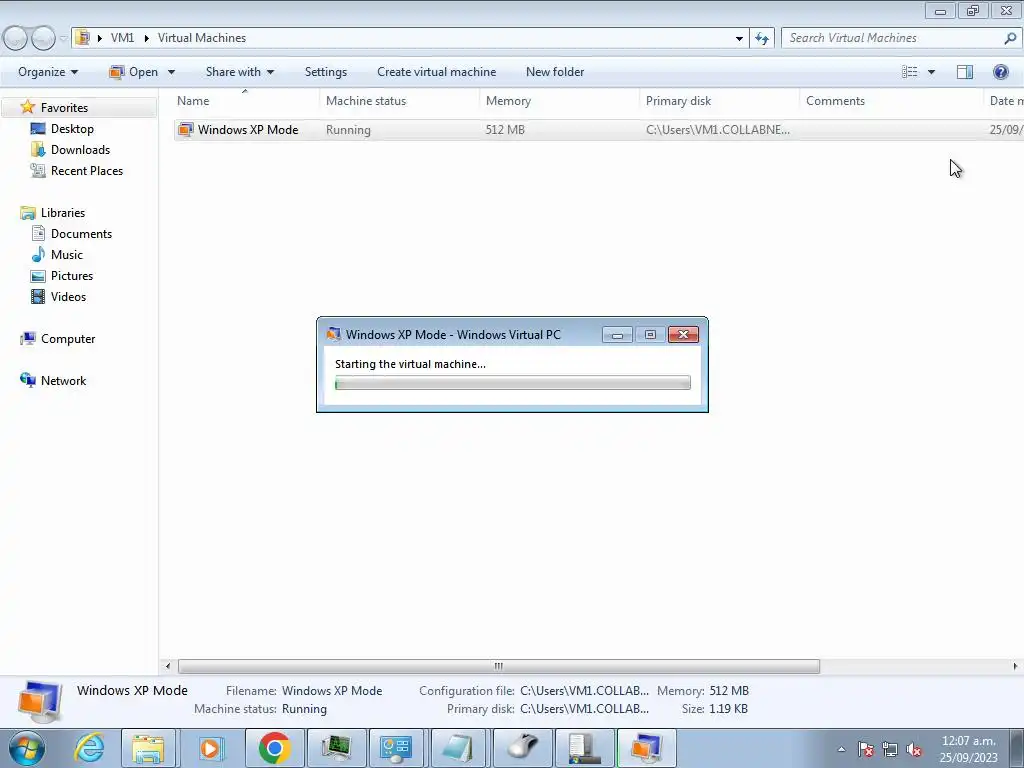Expand the arrow before VM1 in the address bar
The height and width of the screenshot is (768, 1024).
pyautogui.click(x=100, y=38)
